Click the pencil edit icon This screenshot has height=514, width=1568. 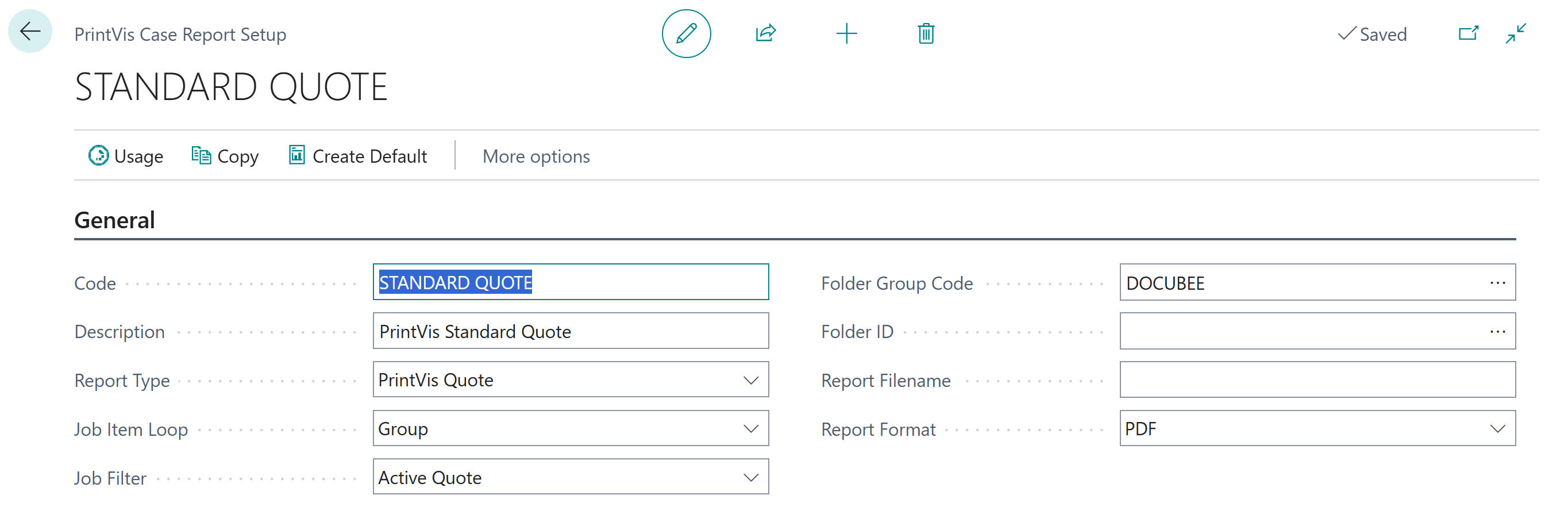686,33
